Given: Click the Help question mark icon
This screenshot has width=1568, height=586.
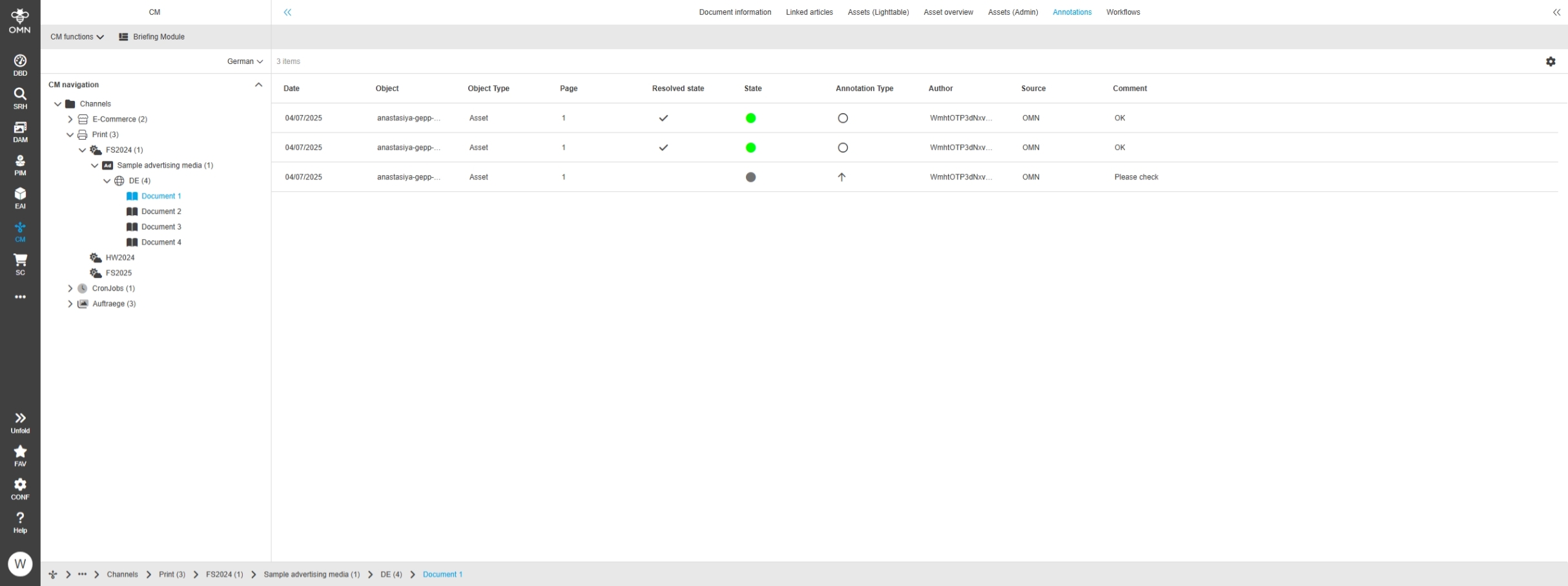Looking at the screenshot, I should (20, 522).
